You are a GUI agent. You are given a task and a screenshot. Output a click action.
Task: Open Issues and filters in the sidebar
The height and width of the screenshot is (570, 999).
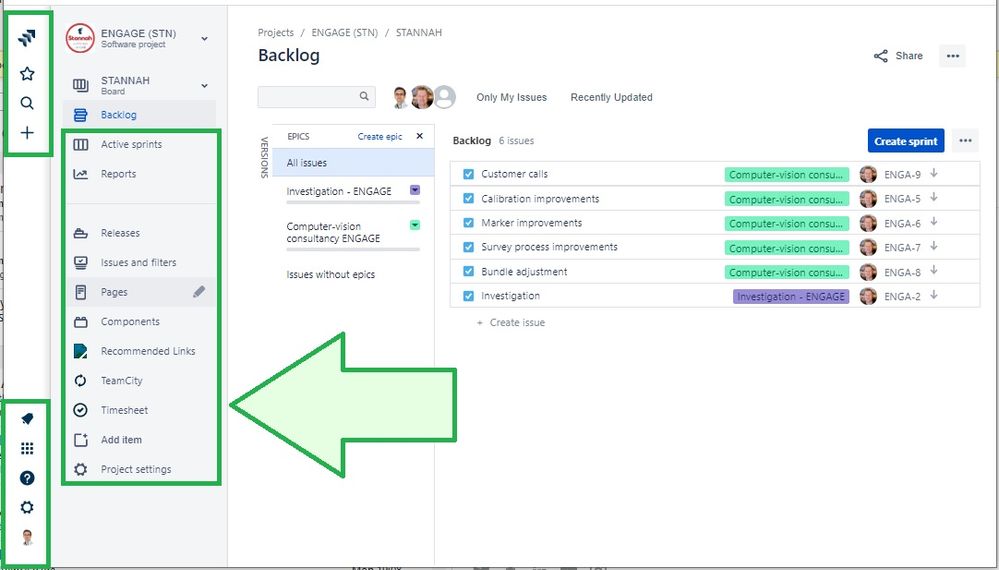[140, 262]
